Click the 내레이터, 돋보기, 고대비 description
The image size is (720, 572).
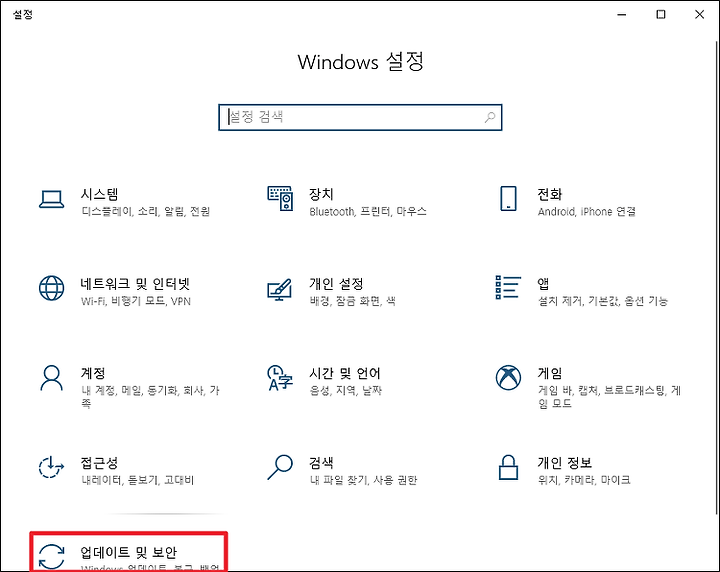138,480
